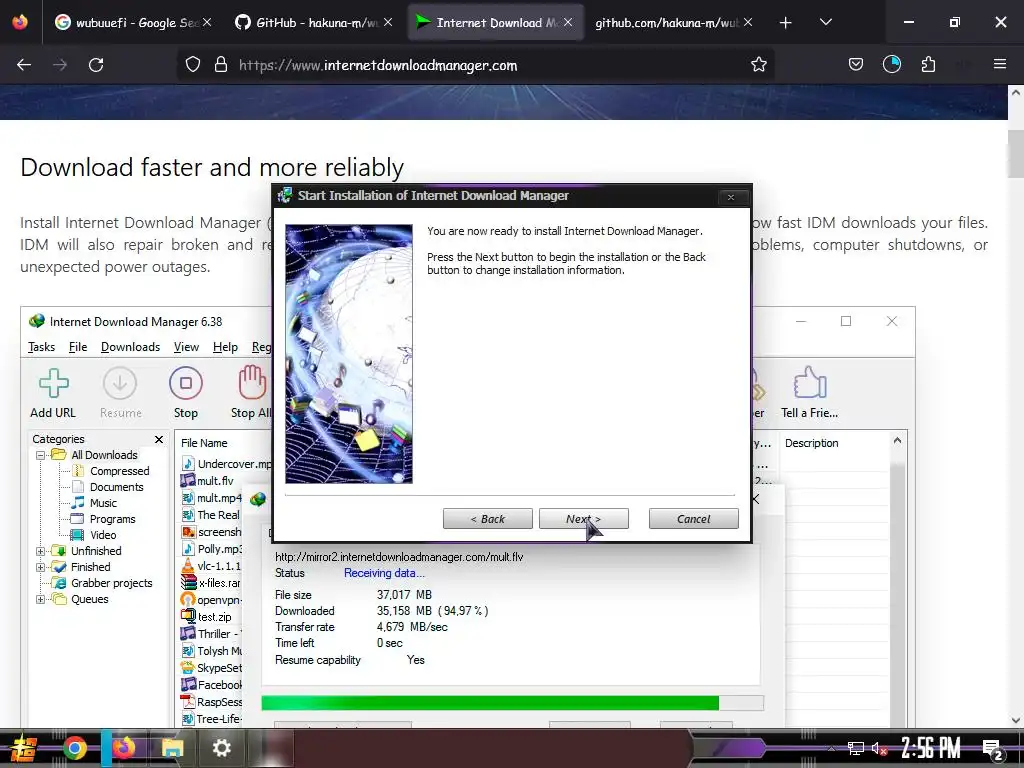
Task: Open the hamburger application menu
Action: coord(1000,64)
